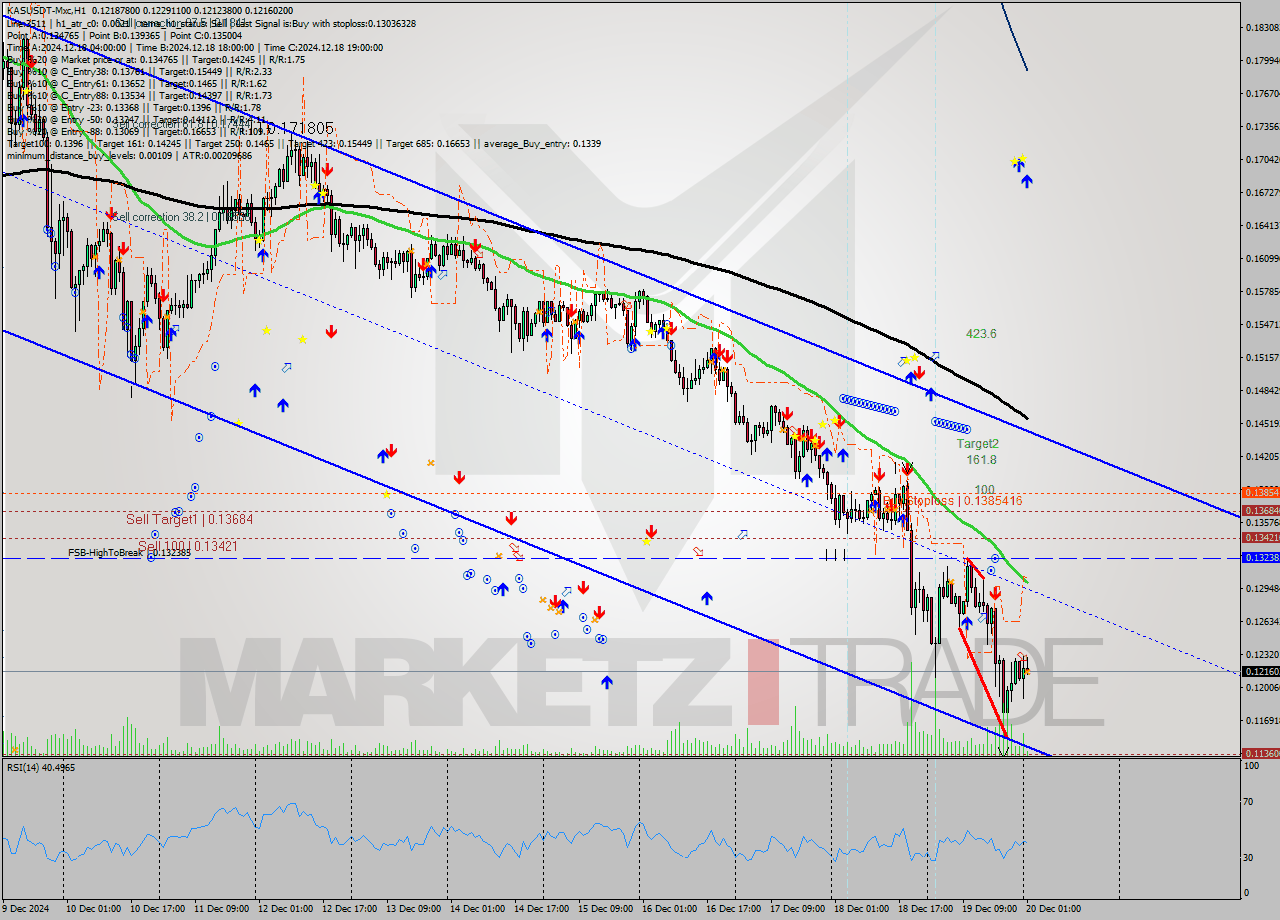This screenshot has width=1280, height=920.
Task: Select the 'Sell Target1 | 0.13684' label
Action: point(189,519)
